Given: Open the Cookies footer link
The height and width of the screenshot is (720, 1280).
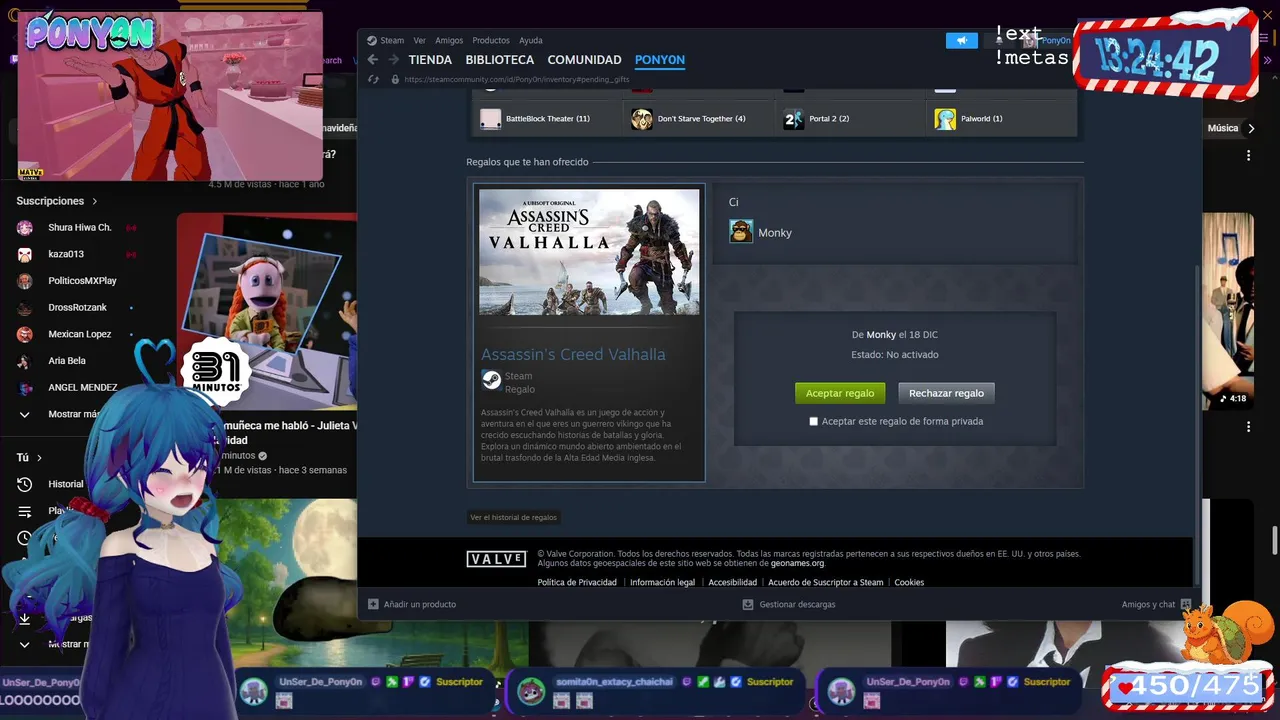Looking at the screenshot, I should pyautogui.click(x=909, y=582).
